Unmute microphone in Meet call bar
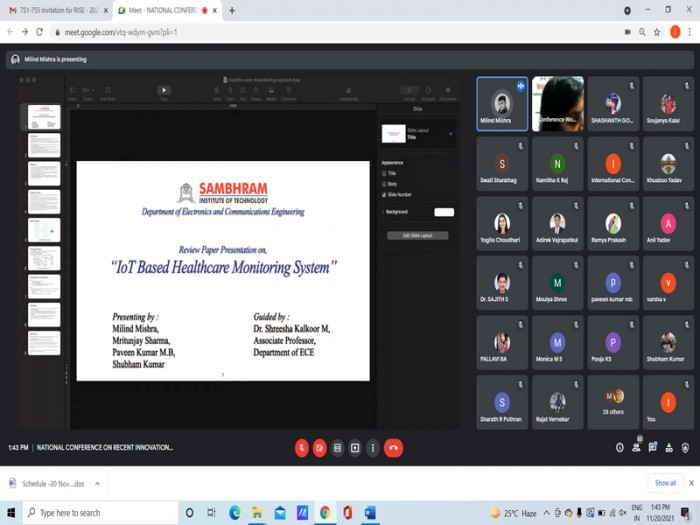 (302, 448)
